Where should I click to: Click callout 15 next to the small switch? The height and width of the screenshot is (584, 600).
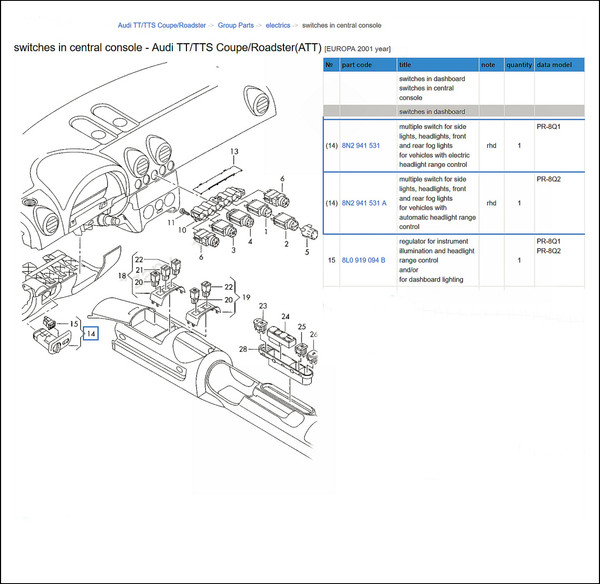point(73,324)
